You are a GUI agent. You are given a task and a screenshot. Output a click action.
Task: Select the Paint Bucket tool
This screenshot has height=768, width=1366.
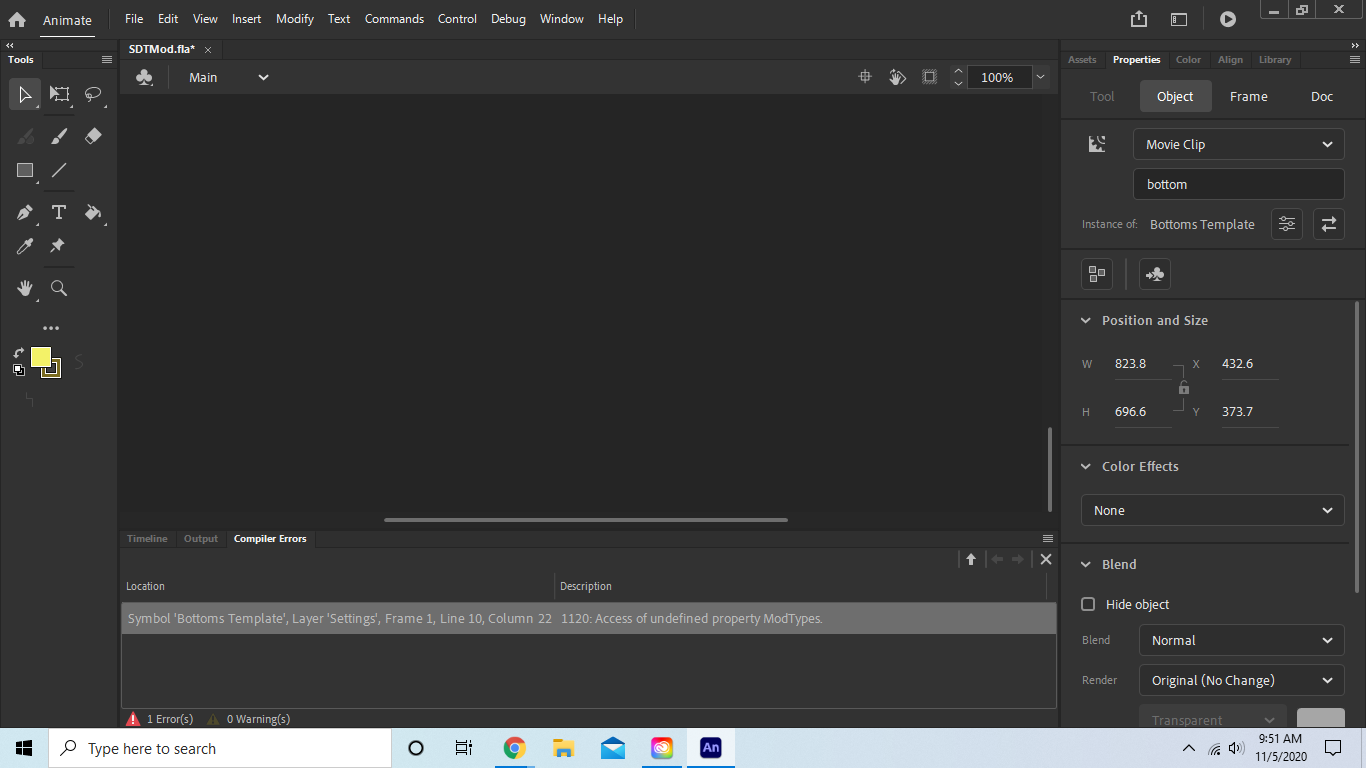pyautogui.click(x=93, y=212)
